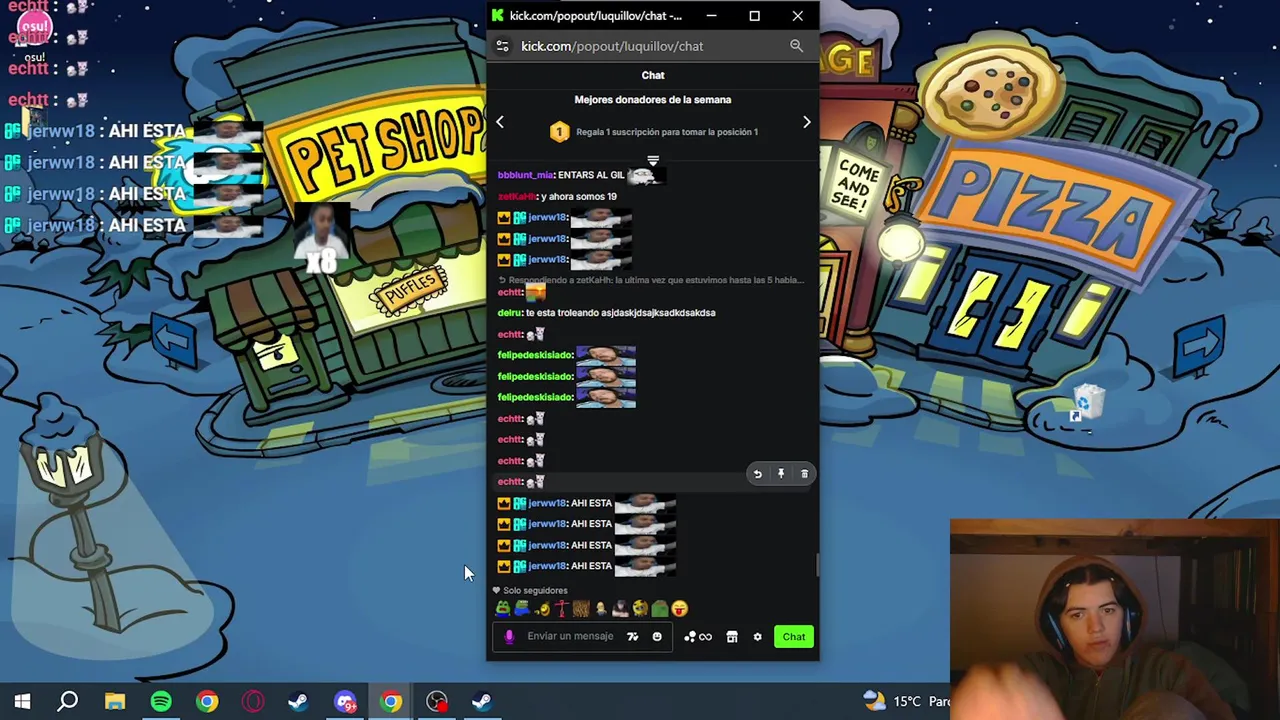This screenshot has width=1280, height=720.
Task: Collapse the top donors panel handle
Action: click(x=653, y=160)
